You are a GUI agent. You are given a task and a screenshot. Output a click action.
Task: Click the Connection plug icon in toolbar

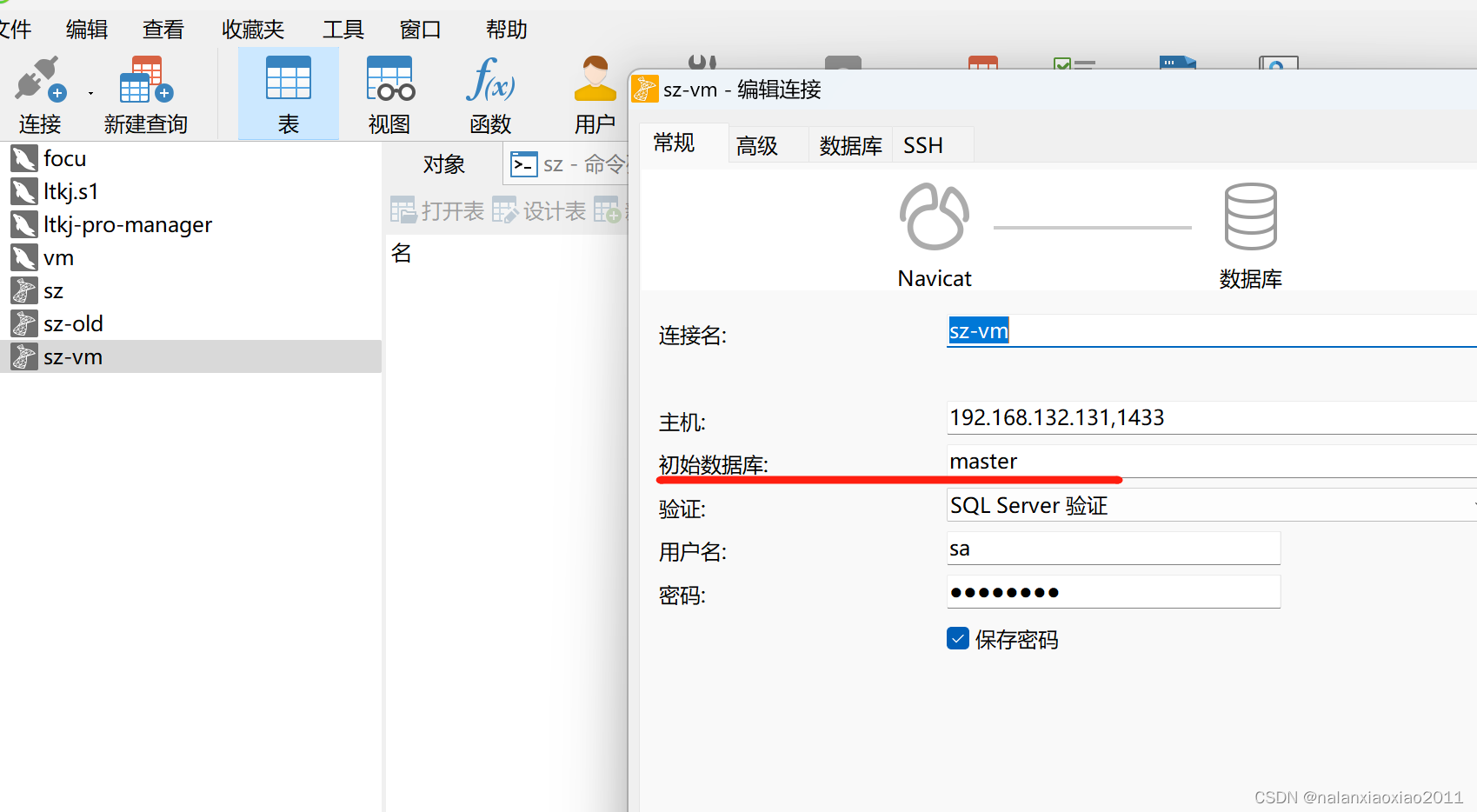[x=40, y=80]
